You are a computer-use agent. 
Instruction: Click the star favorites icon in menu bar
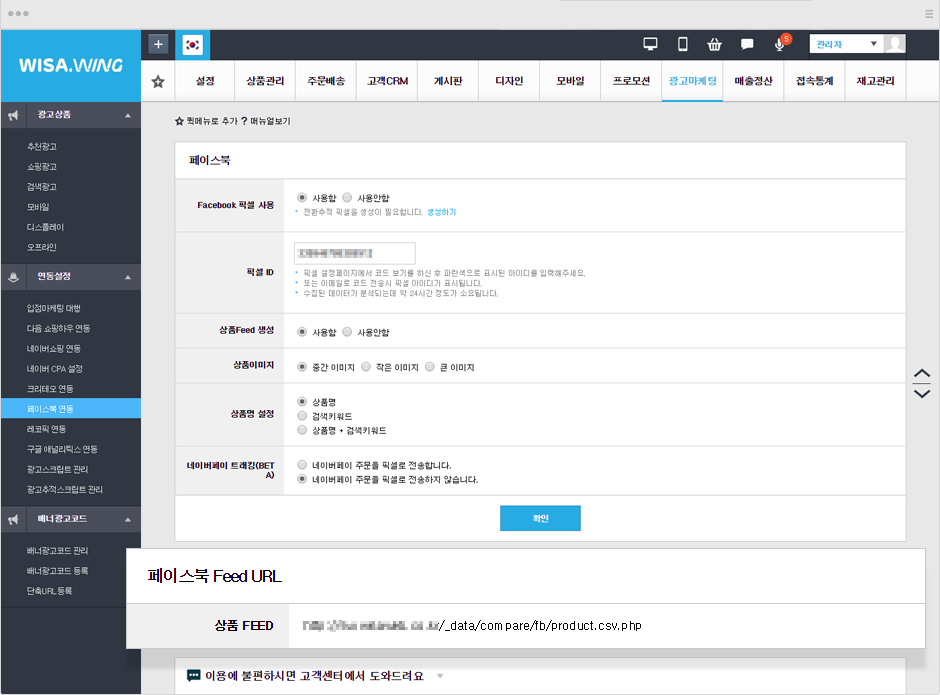click(x=158, y=82)
